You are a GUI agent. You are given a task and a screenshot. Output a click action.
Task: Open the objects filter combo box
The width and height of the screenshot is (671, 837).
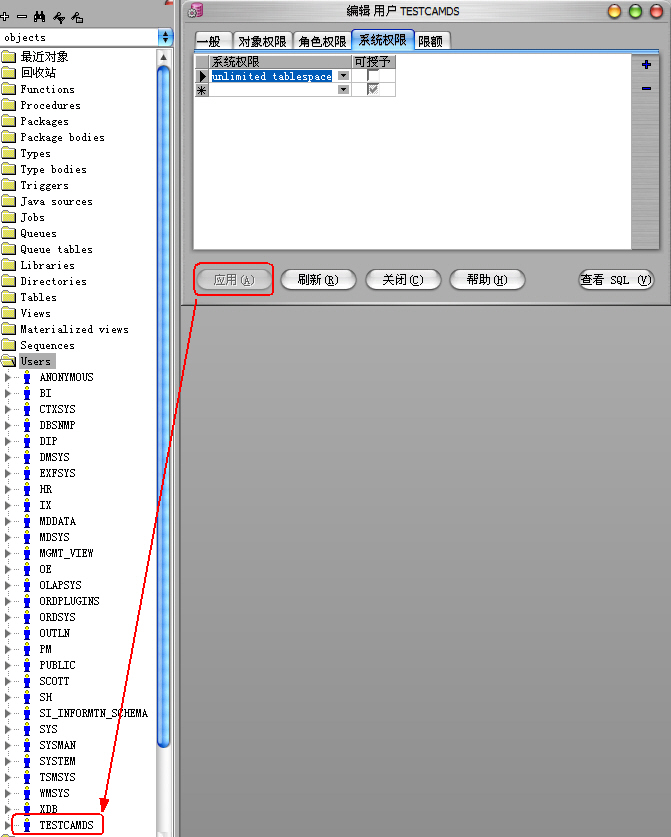click(165, 37)
